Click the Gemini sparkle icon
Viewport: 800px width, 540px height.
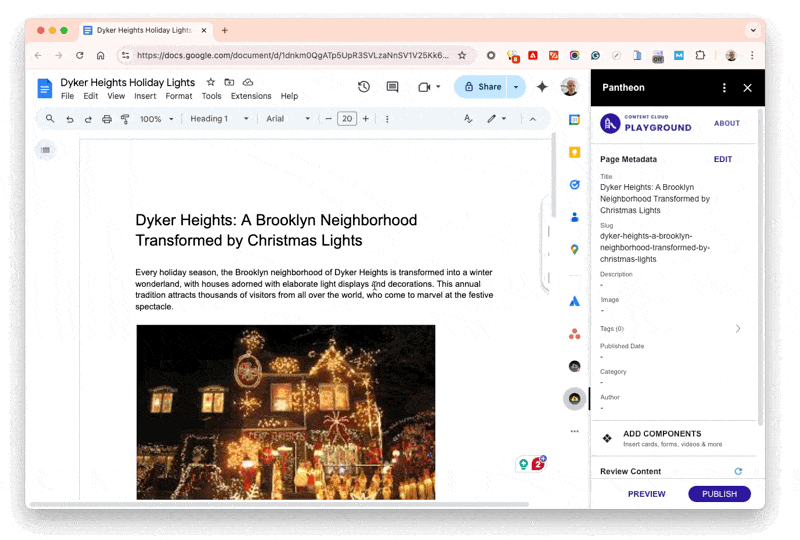(542, 87)
